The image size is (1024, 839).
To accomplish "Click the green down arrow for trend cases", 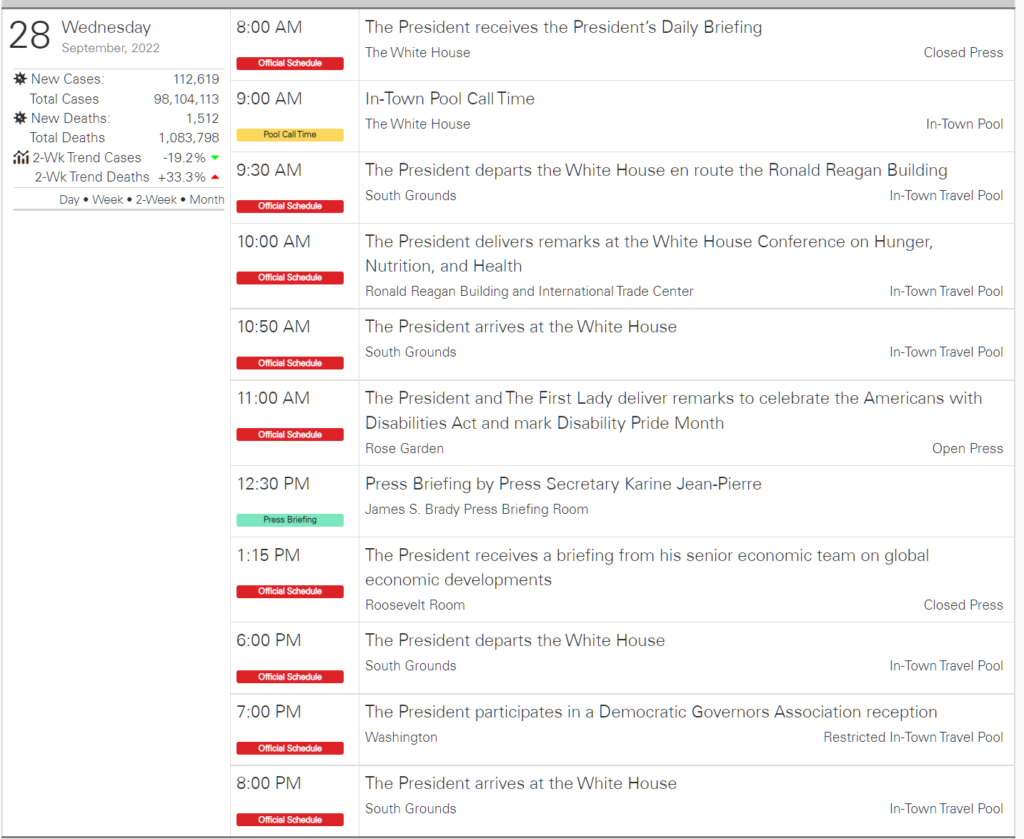I will point(214,158).
